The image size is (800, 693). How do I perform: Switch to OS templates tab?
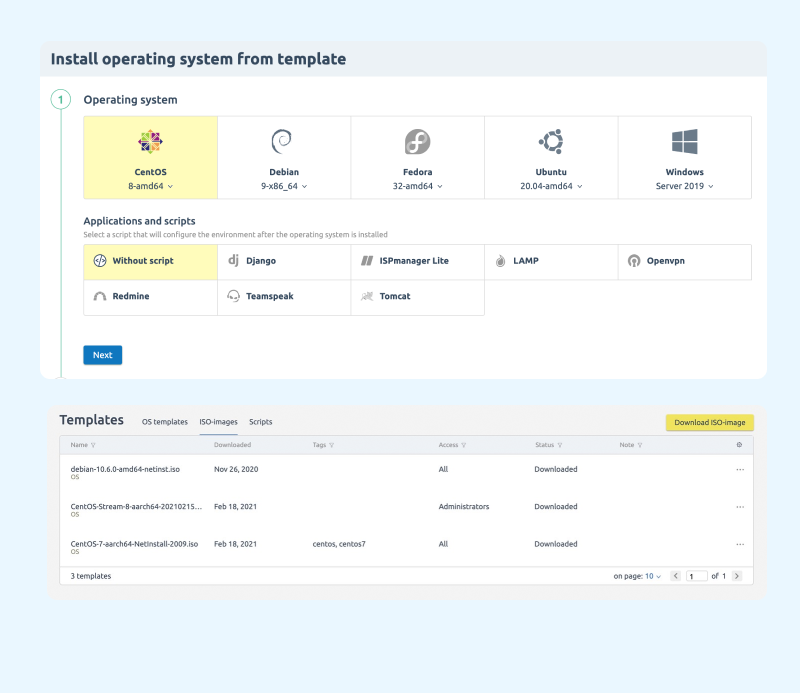165,422
